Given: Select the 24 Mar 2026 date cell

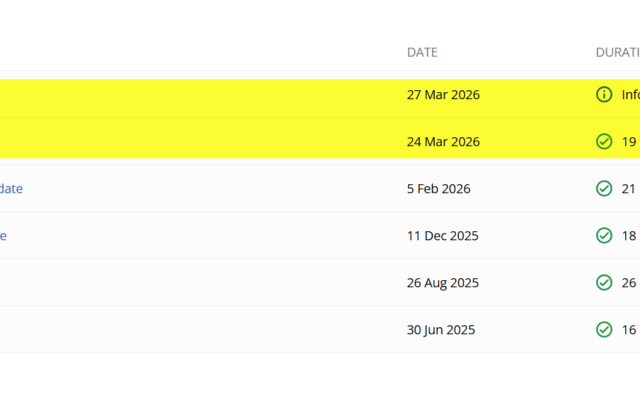Looking at the screenshot, I should pyautogui.click(x=443, y=141).
